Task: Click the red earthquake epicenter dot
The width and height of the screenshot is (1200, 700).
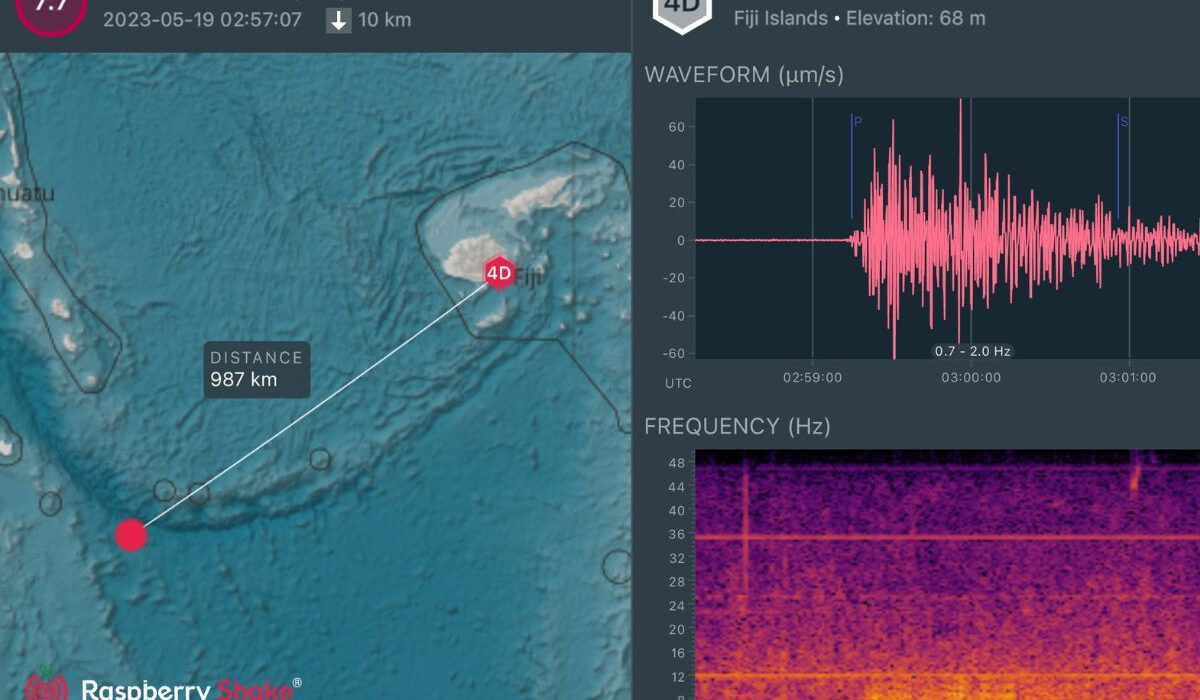Action: 131,535
